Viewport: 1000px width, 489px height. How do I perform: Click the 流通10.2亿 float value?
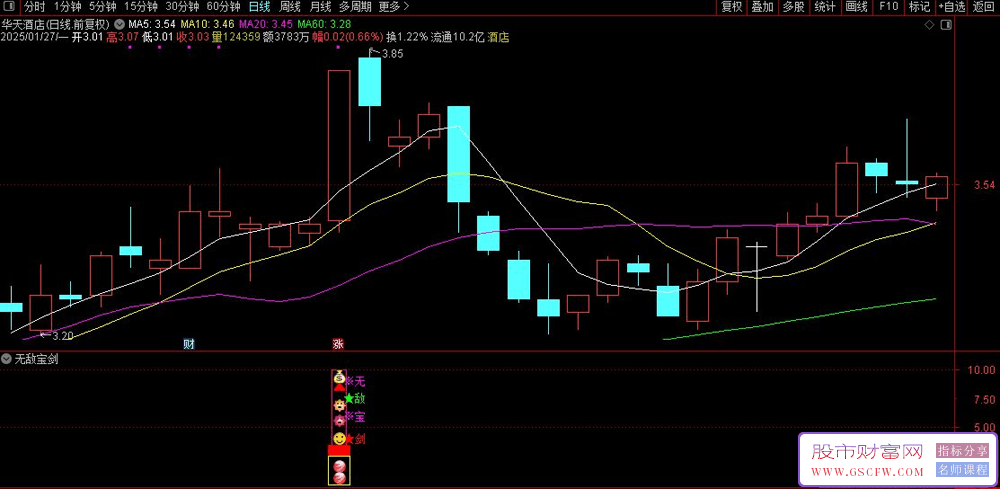pyautogui.click(x=457, y=37)
